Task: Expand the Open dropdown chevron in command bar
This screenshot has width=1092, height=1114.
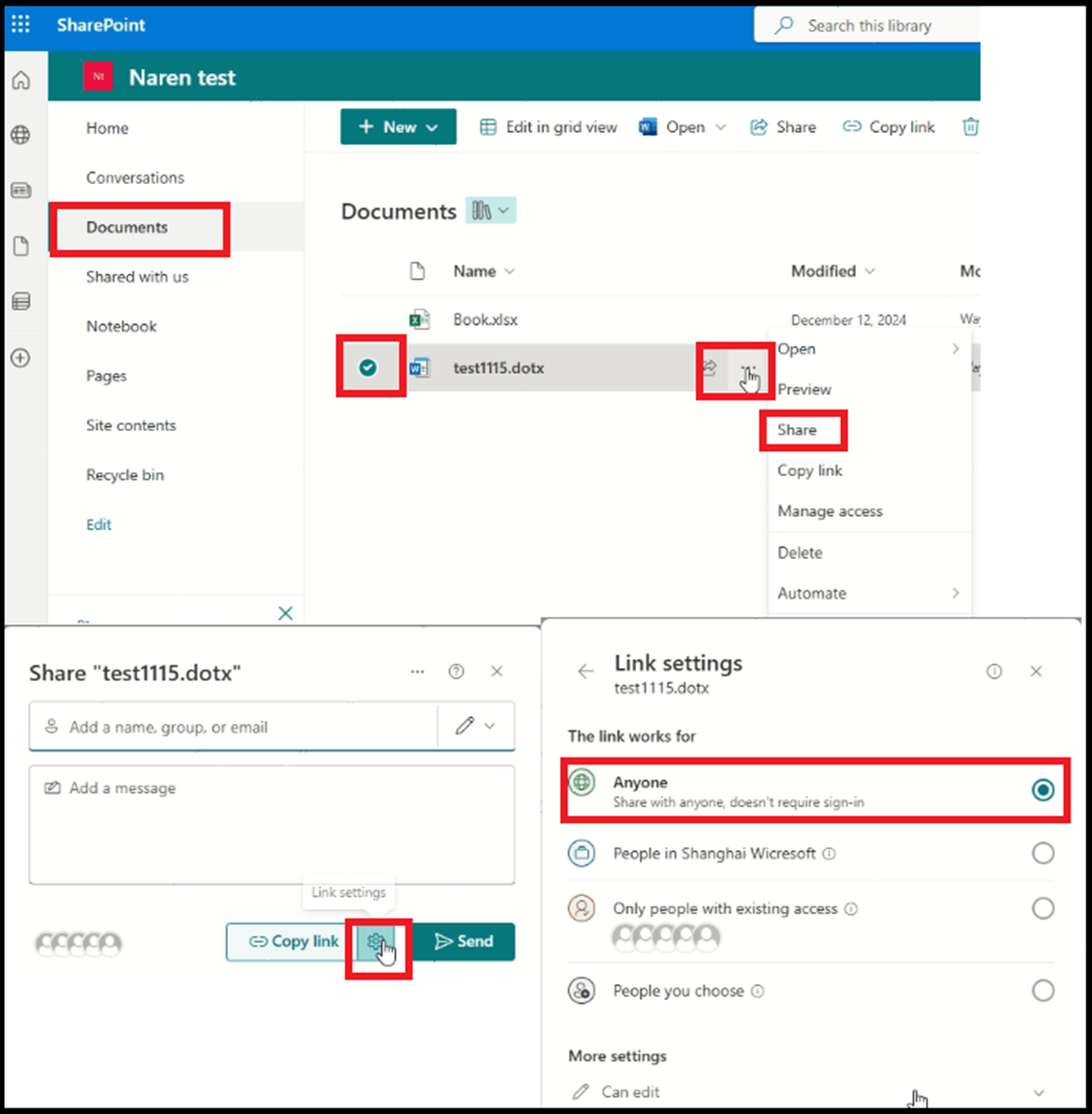Action: click(720, 127)
